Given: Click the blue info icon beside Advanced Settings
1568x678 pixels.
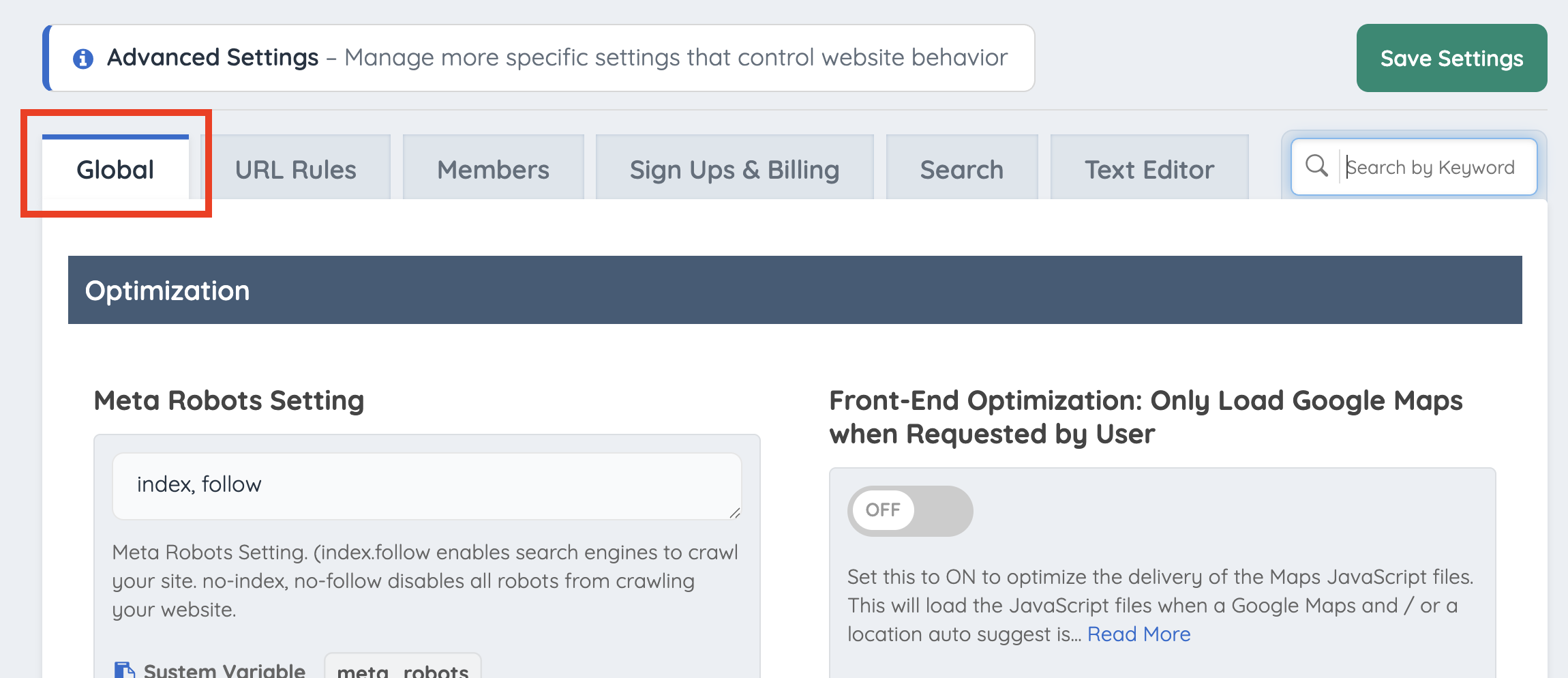Looking at the screenshot, I should [83, 59].
